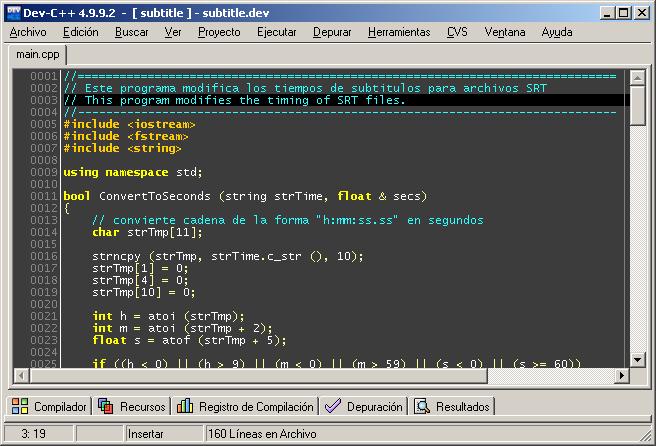Click the Dev-C++ icon in the title bar
Screen dimensions: 656x446
(x=12, y=12)
